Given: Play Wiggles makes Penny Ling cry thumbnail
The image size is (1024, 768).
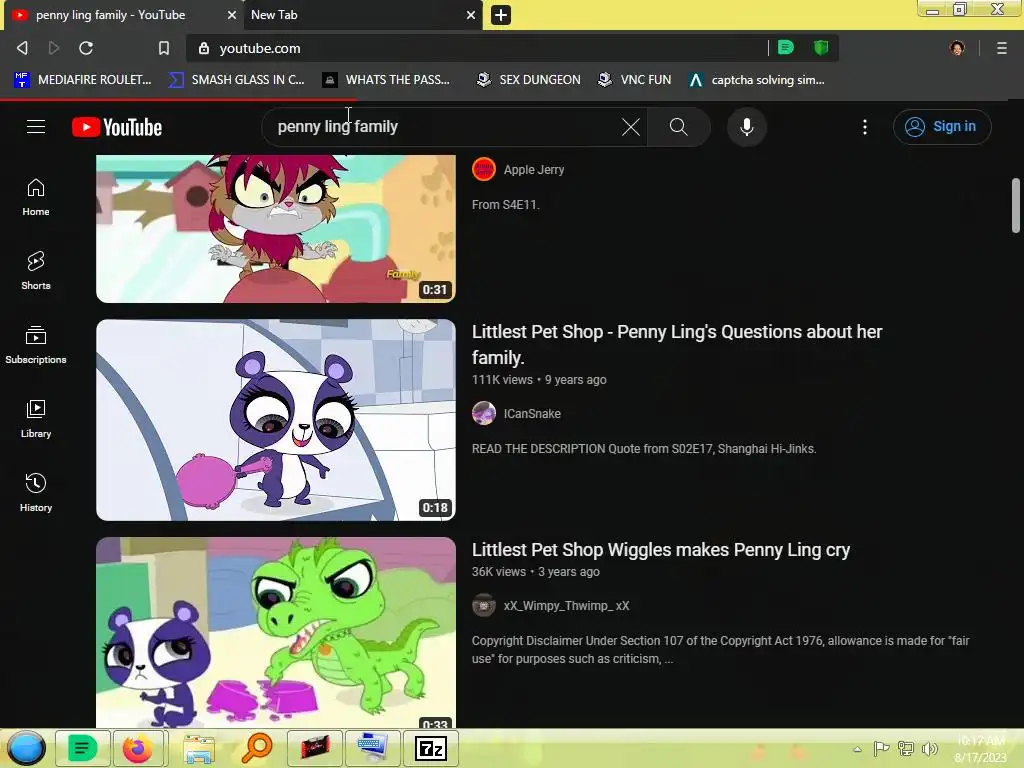Looking at the screenshot, I should [276, 632].
